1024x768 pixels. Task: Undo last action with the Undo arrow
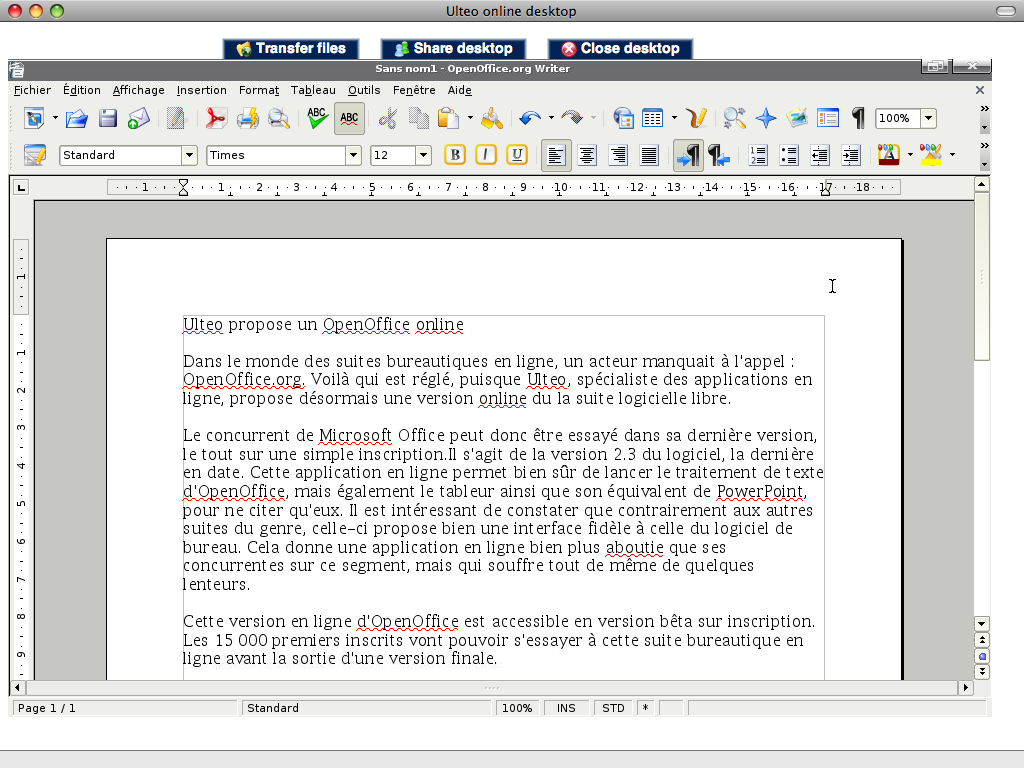[530, 118]
